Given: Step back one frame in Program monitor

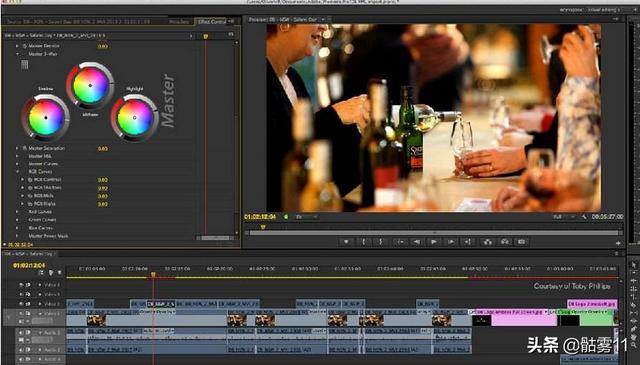Looking at the screenshot, I should pos(417,242).
